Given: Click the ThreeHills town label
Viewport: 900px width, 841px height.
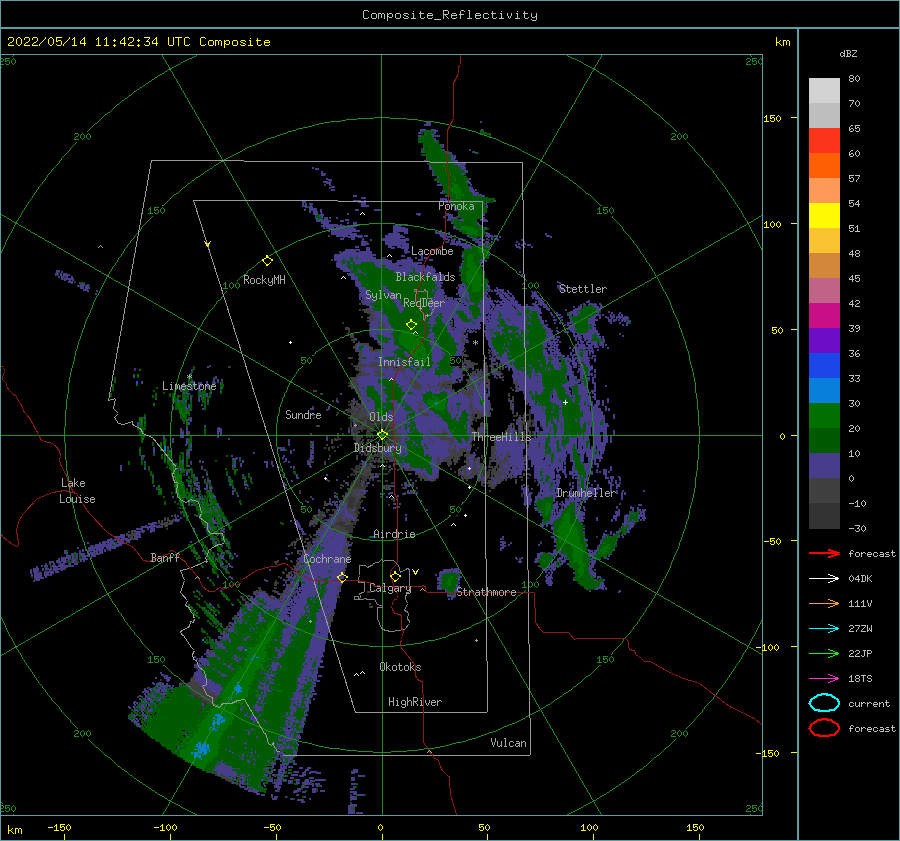Looking at the screenshot, I should point(501,437).
